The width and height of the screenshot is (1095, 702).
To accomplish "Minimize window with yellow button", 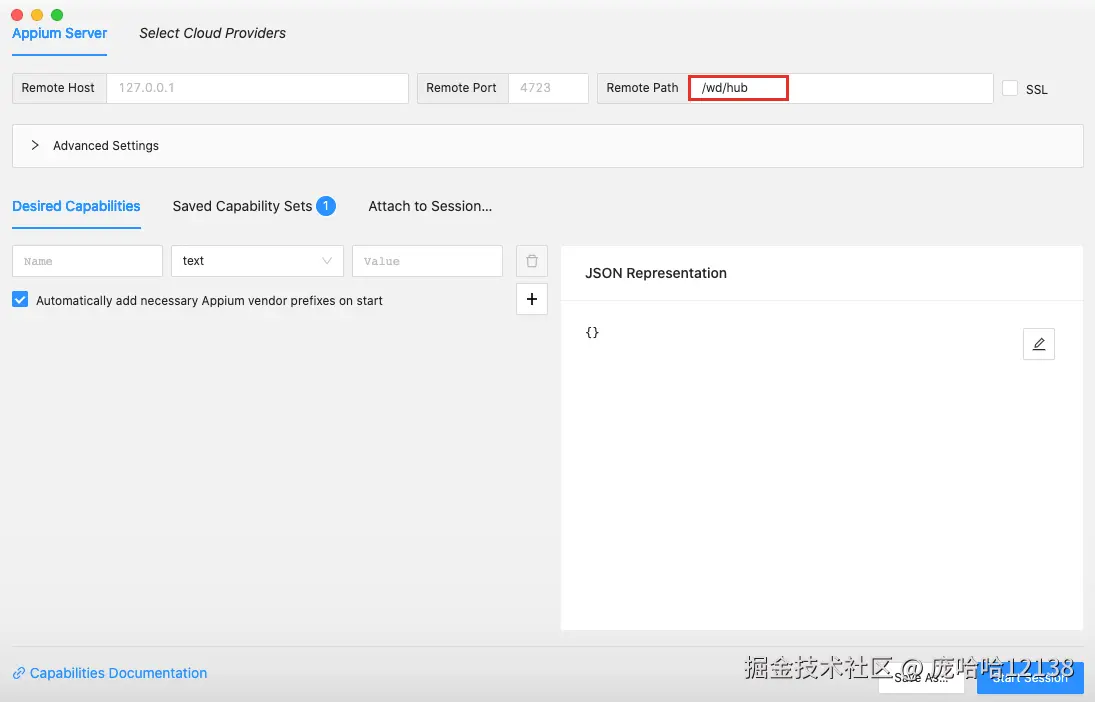I will [37, 15].
